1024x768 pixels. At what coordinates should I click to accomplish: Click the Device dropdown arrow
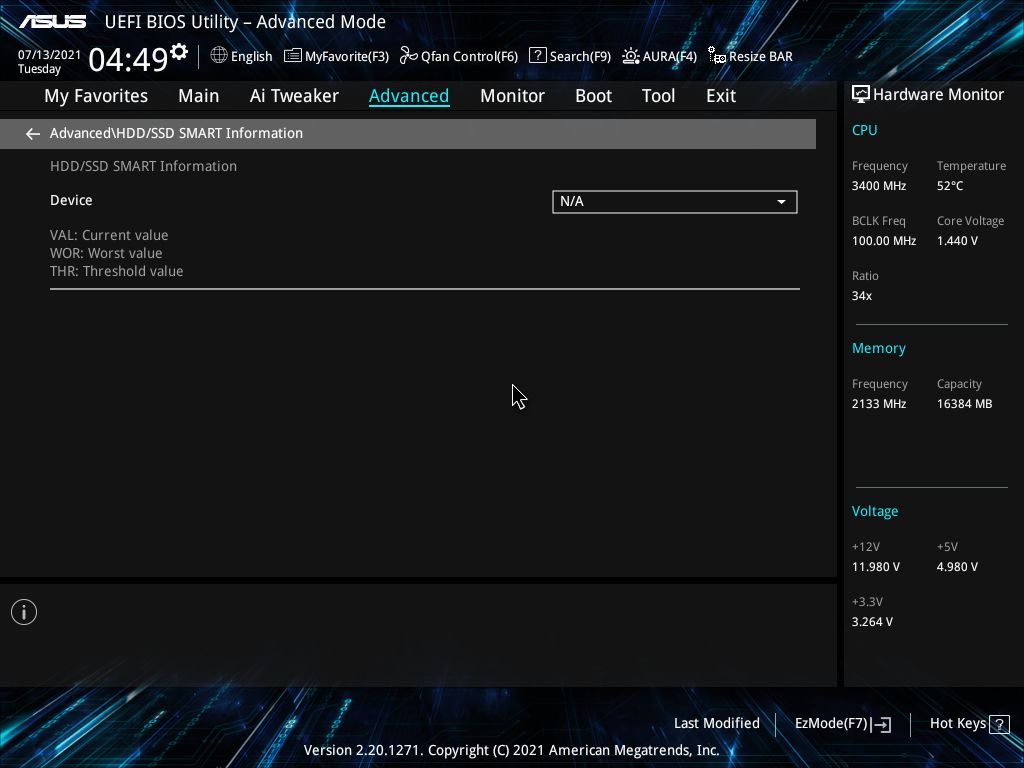(781, 202)
